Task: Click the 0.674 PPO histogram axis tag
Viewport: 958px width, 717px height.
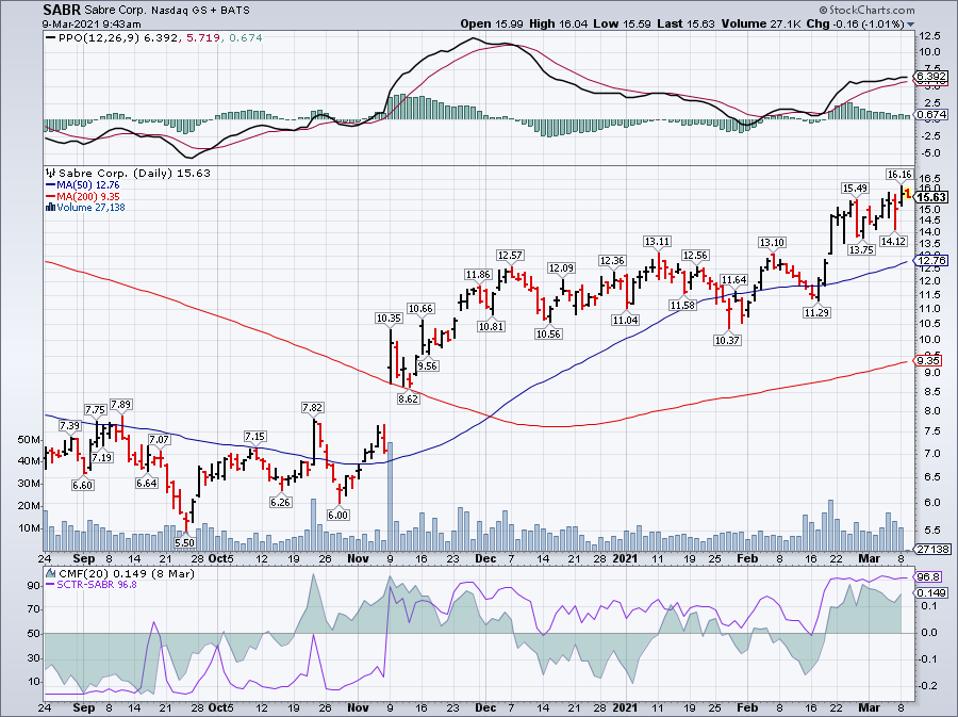Action: coord(932,115)
